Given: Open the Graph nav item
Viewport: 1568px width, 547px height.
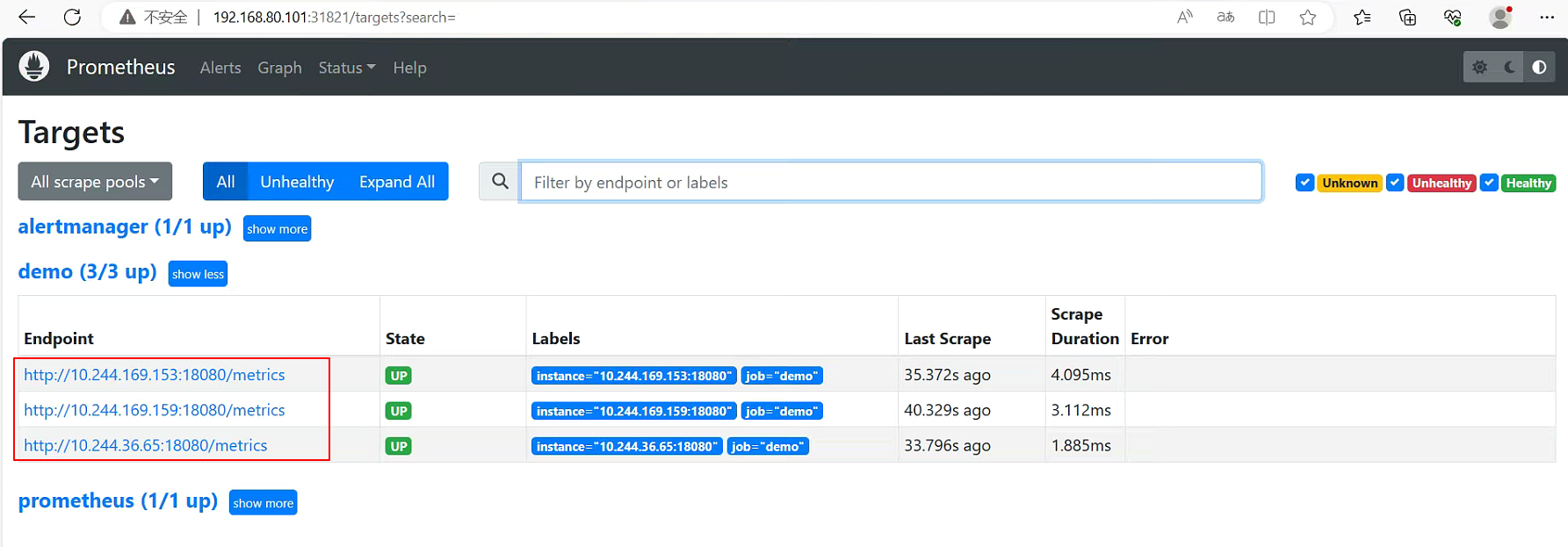Looking at the screenshot, I should [x=279, y=68].
